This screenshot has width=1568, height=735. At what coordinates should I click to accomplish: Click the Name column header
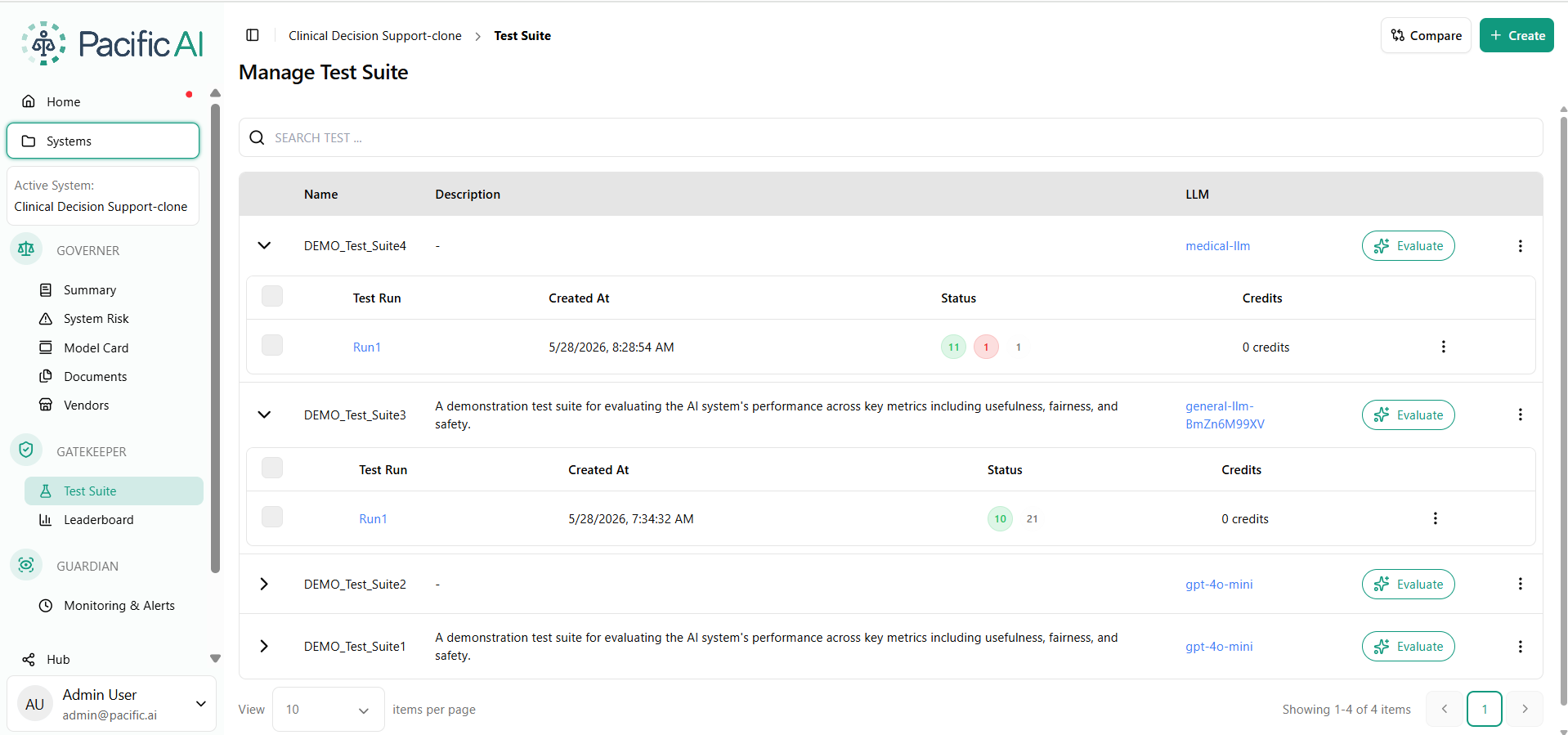tap(320, 195)
